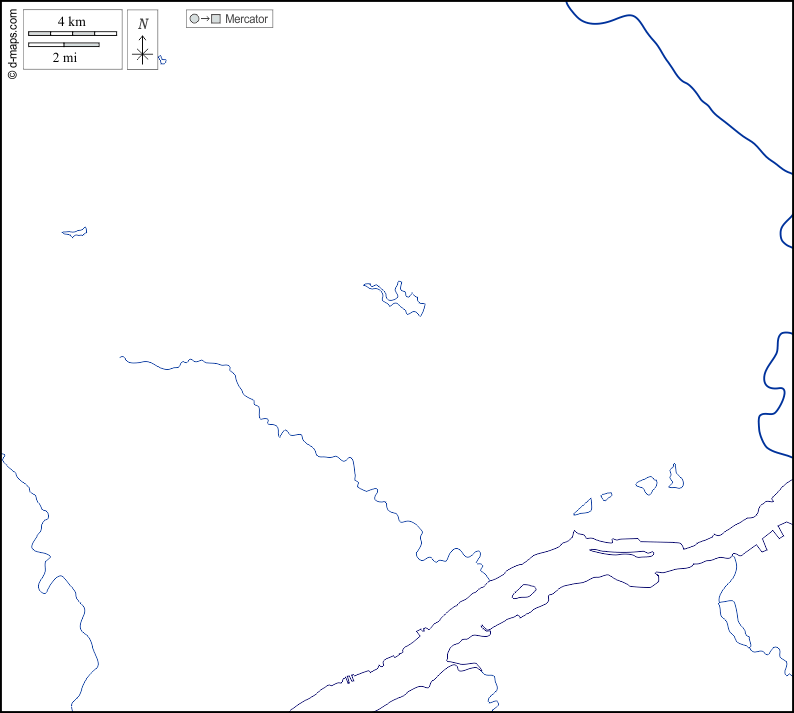Click the triangular pond north of the wide river
The image size is (794, 713).
coord(583,508)
